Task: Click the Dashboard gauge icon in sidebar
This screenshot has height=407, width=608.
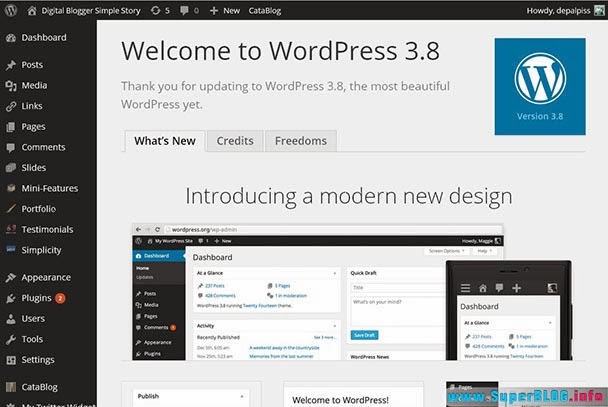Action: (x=11, y=38)
